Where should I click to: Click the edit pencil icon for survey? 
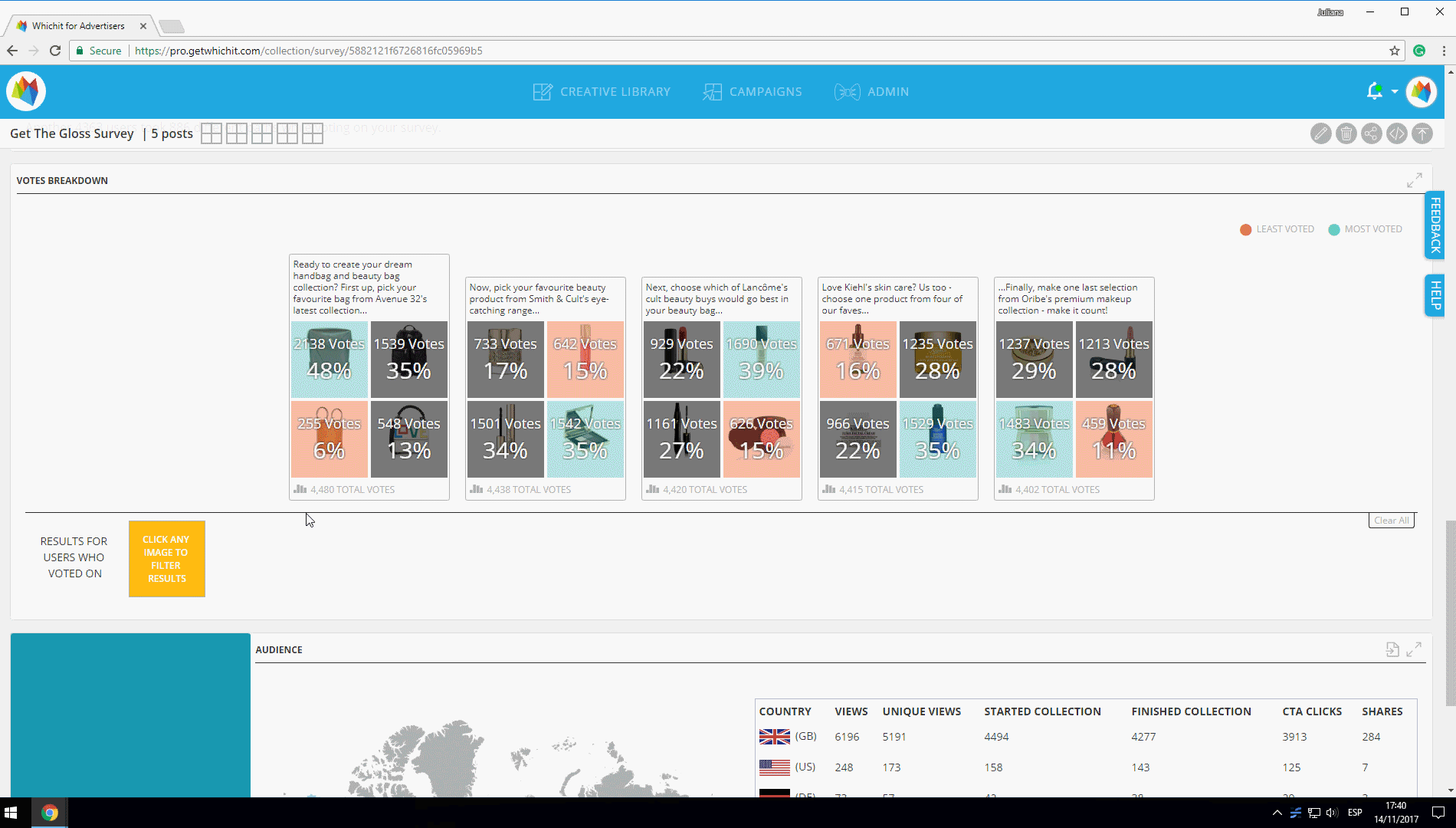tap(1320, 133)
